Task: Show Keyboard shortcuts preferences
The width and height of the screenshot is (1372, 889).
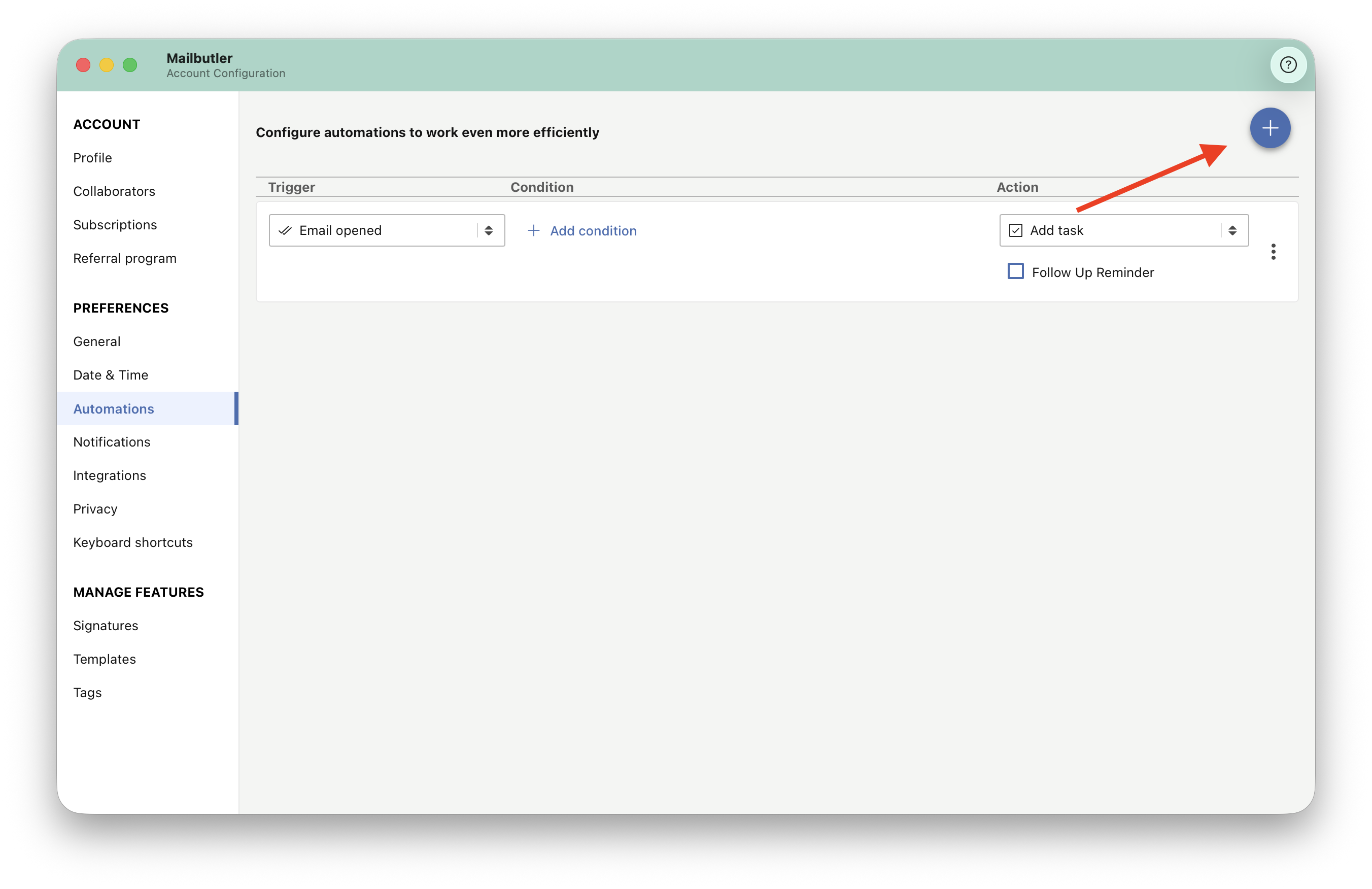Action: [133, 542]
